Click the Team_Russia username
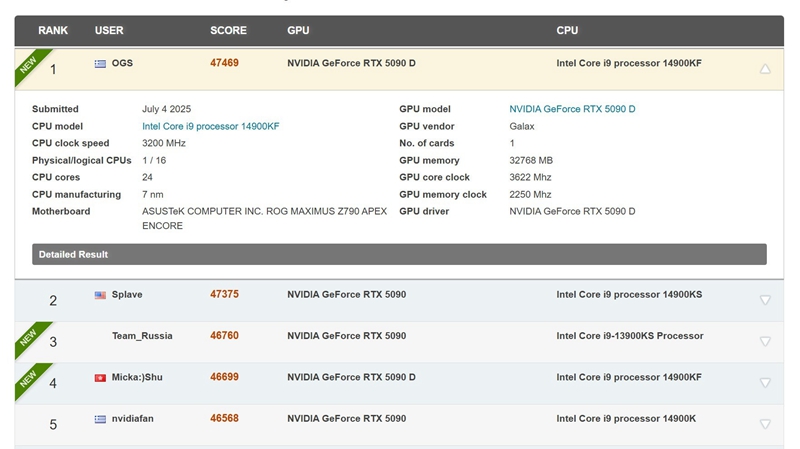The image size is (800, 449). coord(142,336)
